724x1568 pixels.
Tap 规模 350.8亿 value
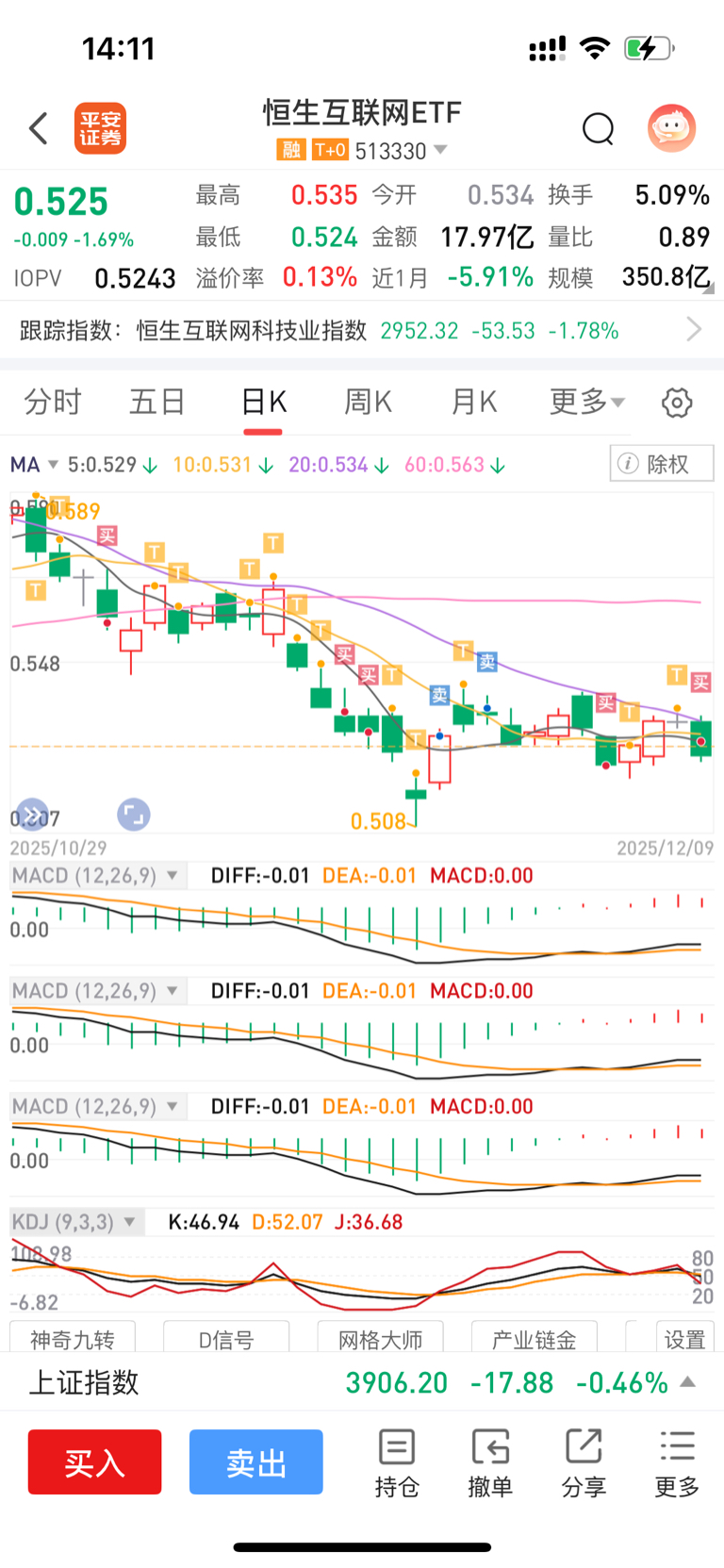[x=666, y=277]
